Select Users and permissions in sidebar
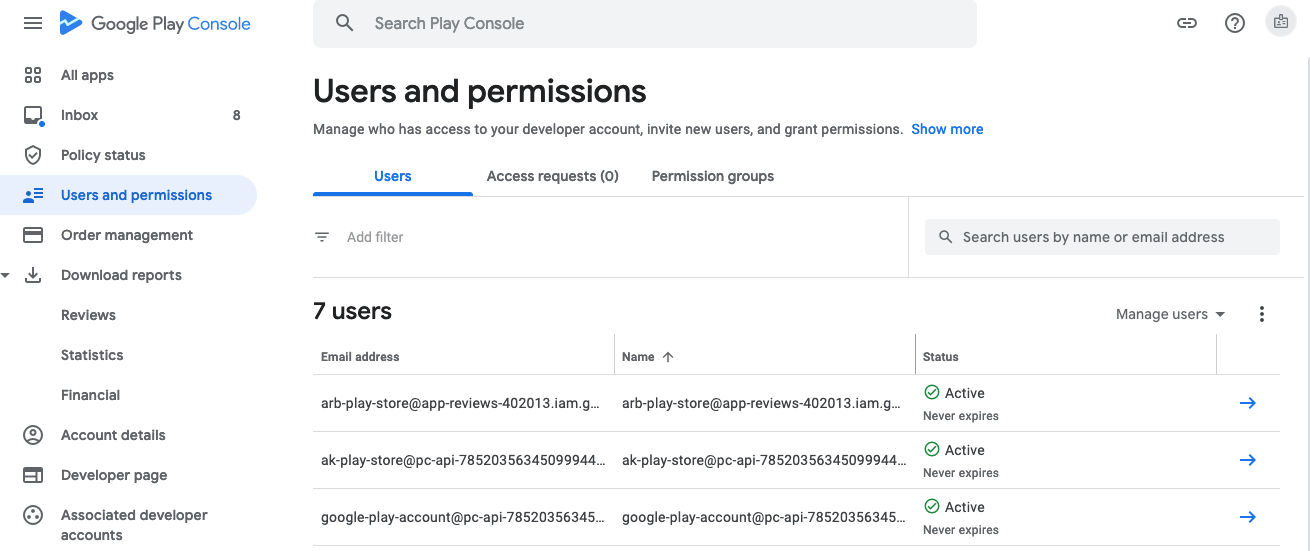This screenshot has height=551, width=1310. [x=128, y=195]
